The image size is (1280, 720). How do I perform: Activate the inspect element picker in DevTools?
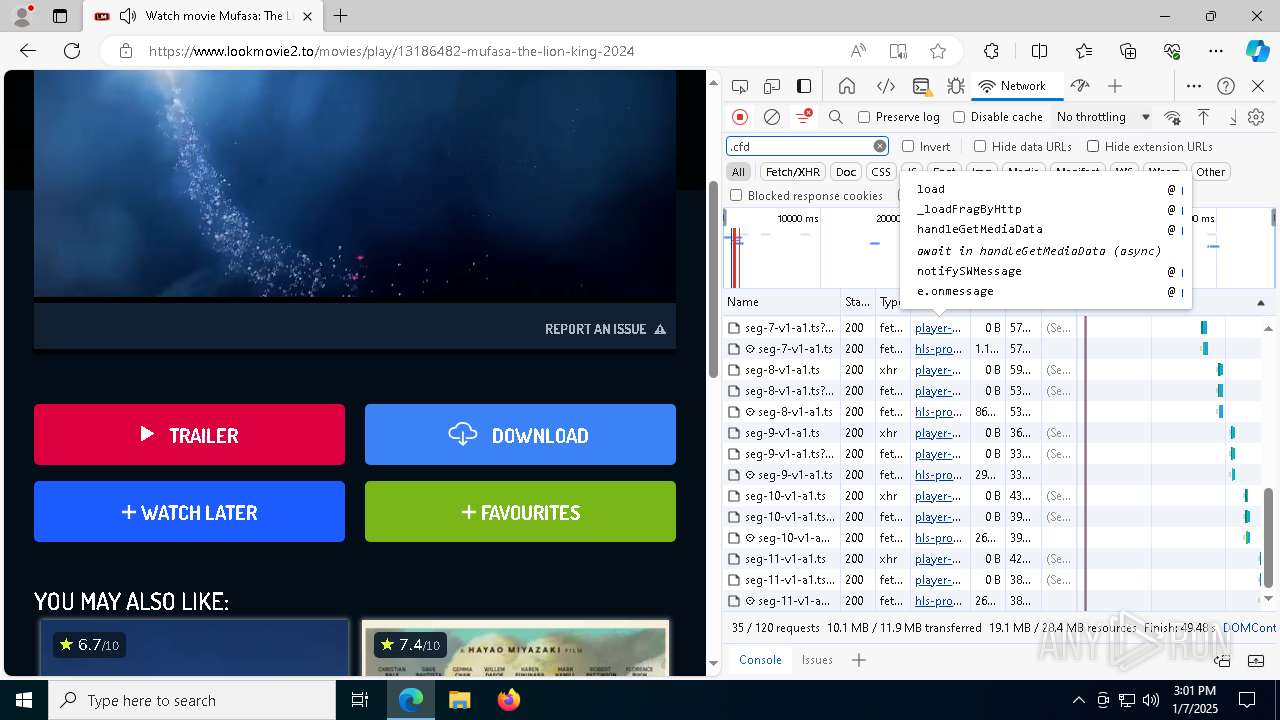pyautogui.click(x=740, y=86)
